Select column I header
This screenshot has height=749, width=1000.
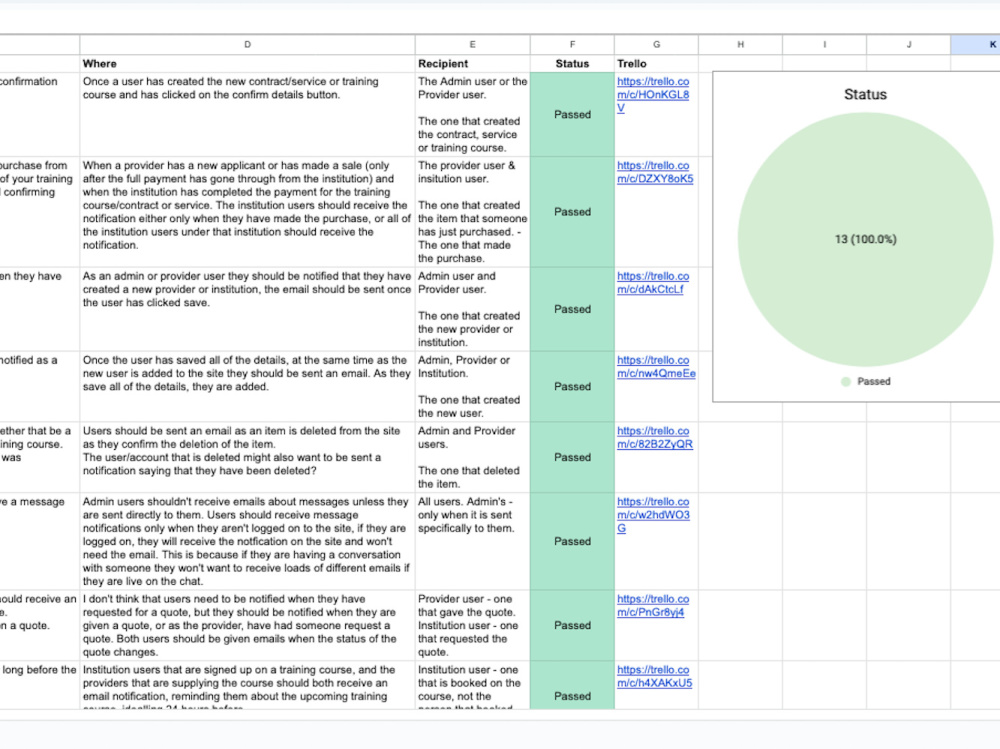tap(825, 45)
